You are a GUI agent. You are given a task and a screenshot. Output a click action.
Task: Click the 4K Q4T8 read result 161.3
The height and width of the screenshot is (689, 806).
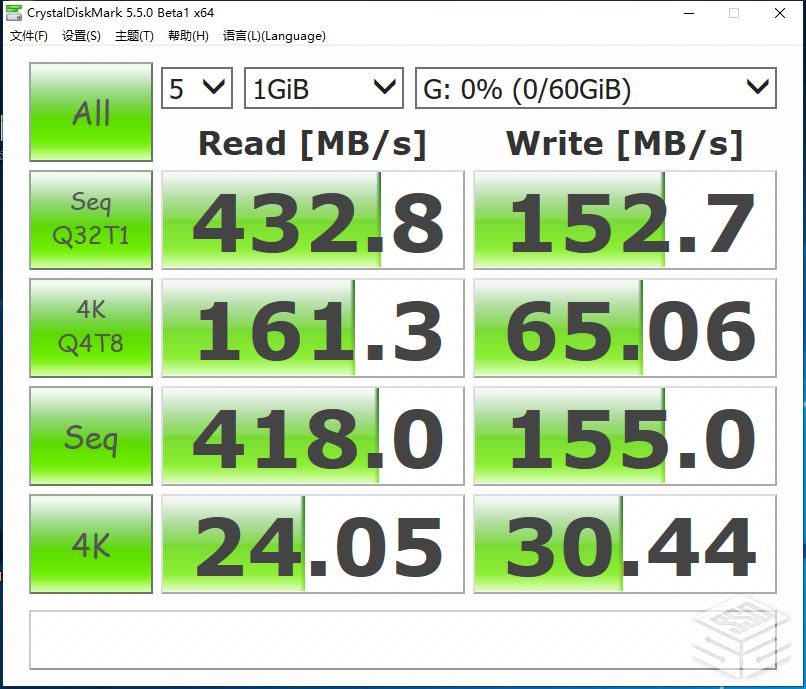[x=313, y=328]
